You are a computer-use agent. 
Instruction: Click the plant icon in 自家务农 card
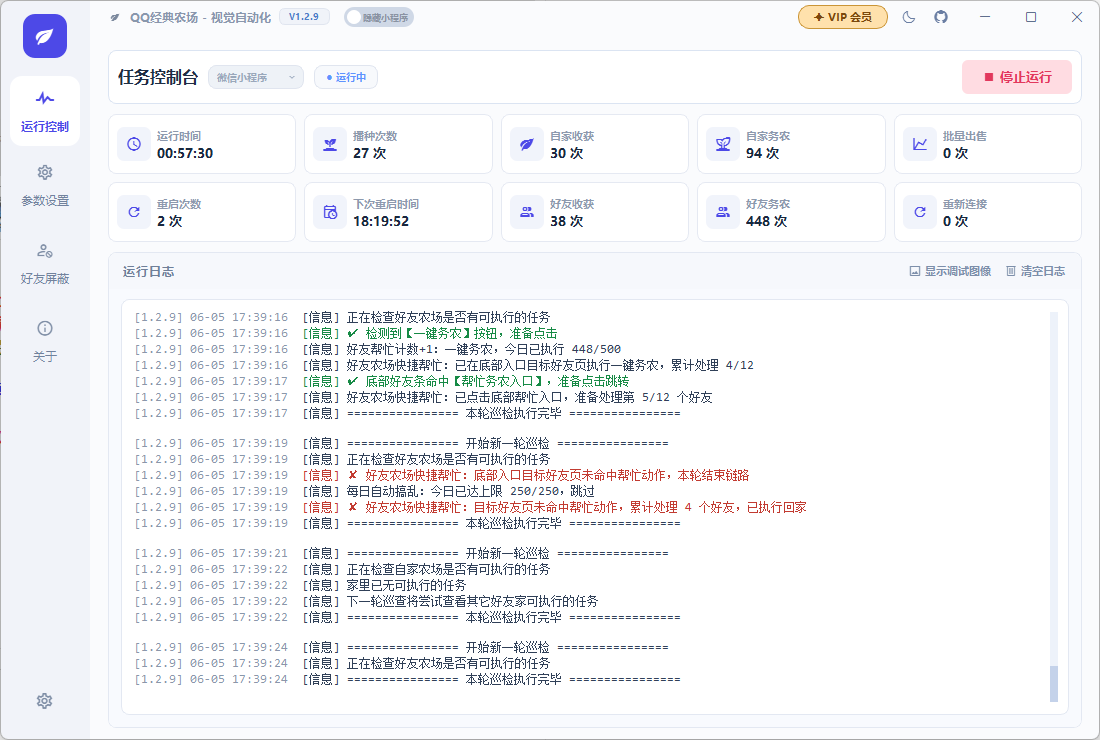[x=723, y=144]
